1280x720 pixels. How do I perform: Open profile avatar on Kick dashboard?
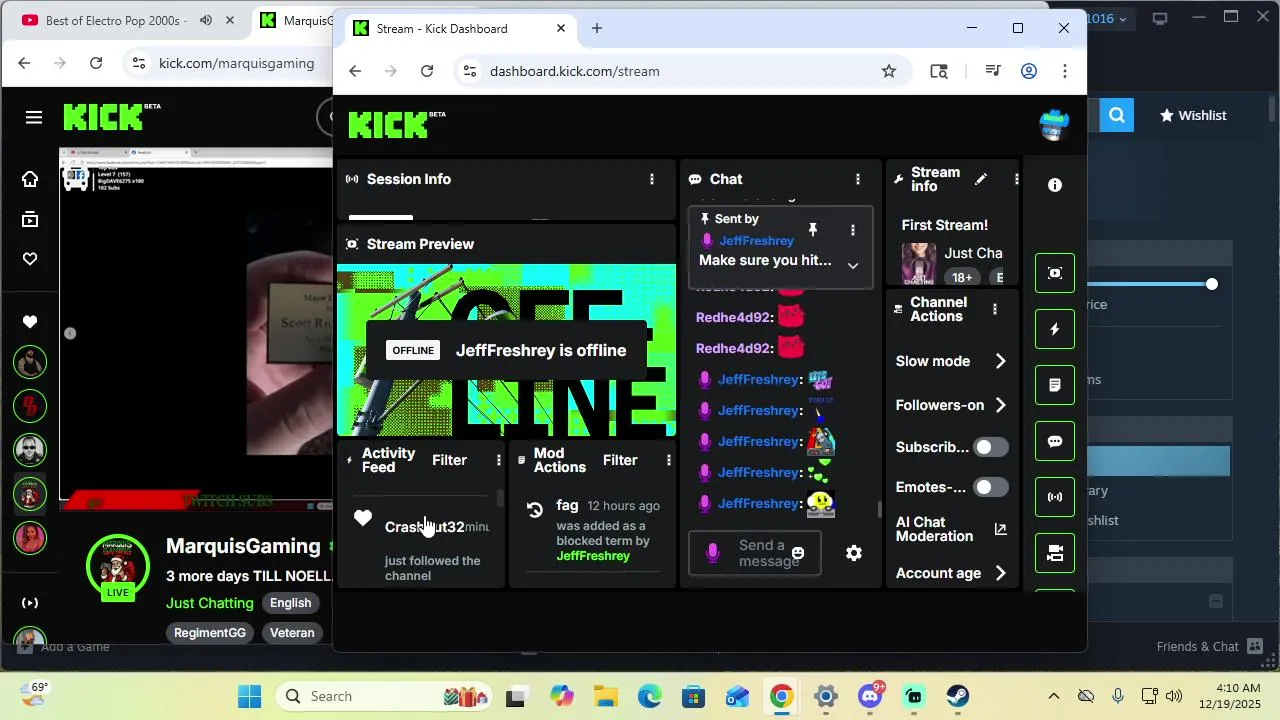(x=1054, y=124)
